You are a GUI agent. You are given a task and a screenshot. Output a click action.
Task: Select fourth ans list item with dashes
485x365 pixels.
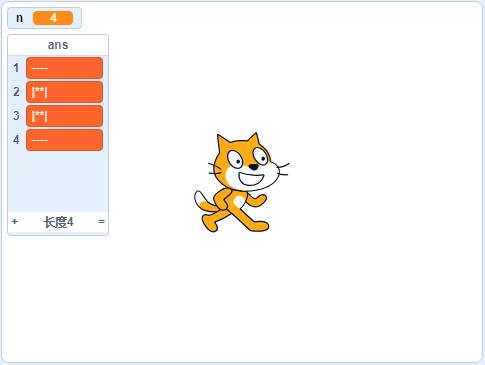point(64,140)
